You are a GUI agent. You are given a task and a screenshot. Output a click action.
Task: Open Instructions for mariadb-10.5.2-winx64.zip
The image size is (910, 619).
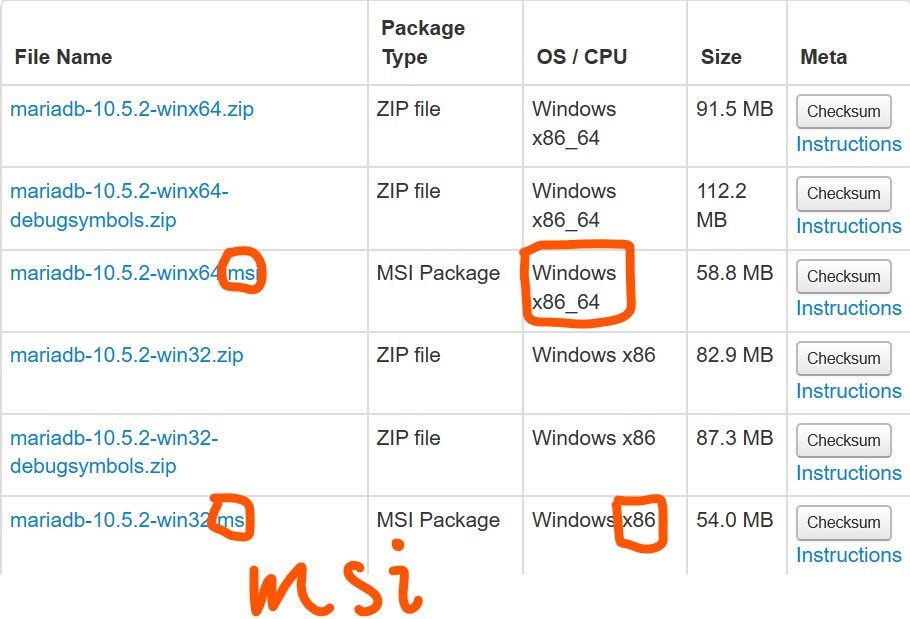coord(848,144)
